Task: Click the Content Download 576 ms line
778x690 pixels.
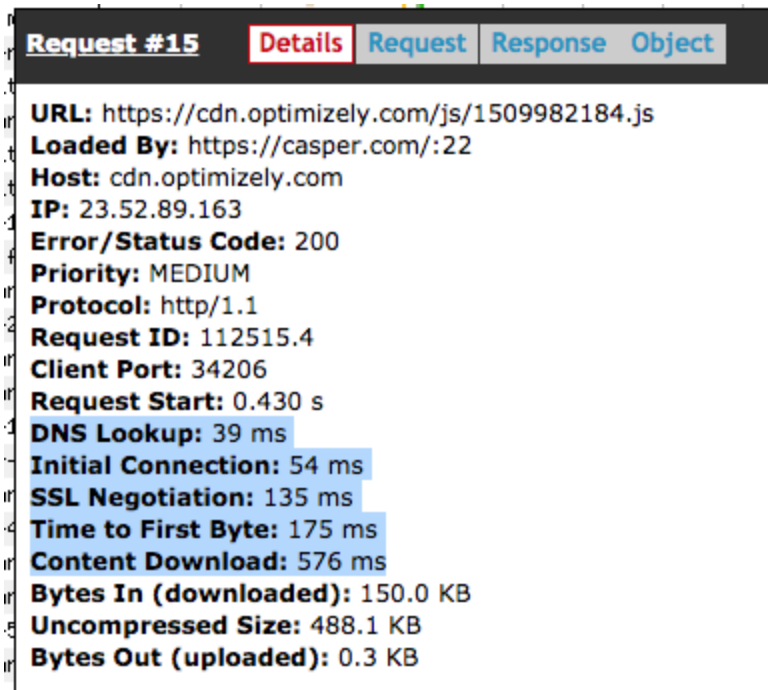Action: [x=208, y=562]
